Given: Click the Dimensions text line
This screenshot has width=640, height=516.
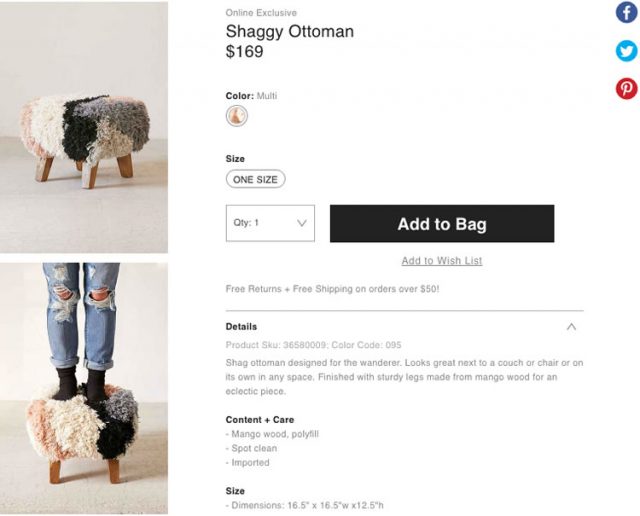Looking at the screenshot, I should [x=305, y=507].
